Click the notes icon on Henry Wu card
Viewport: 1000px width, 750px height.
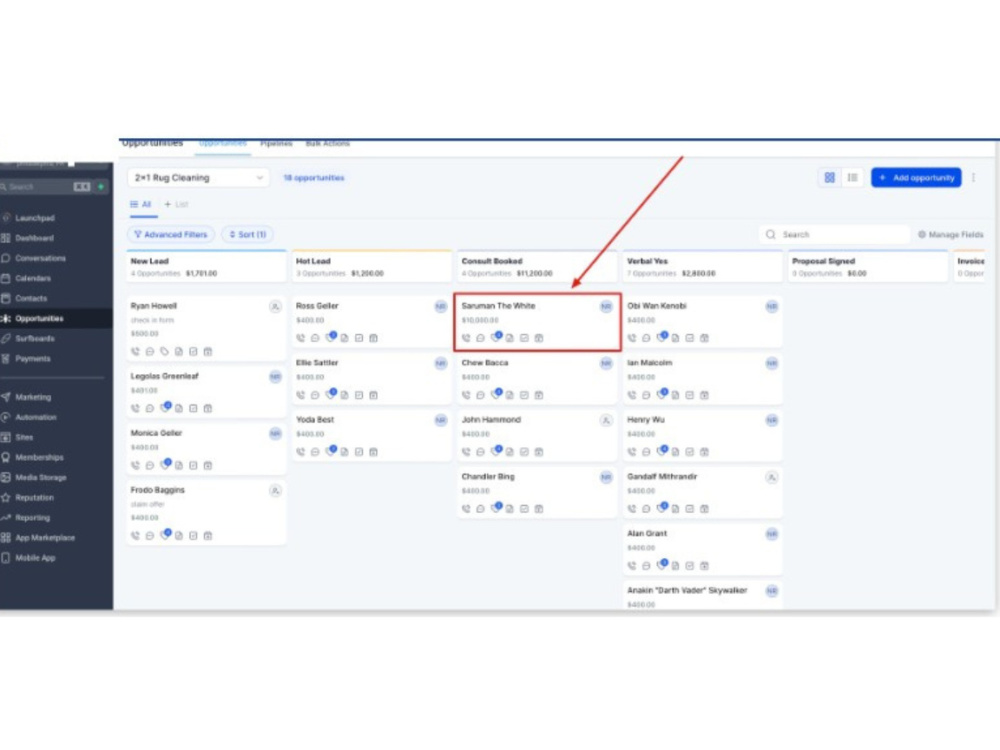pos(675,452)
